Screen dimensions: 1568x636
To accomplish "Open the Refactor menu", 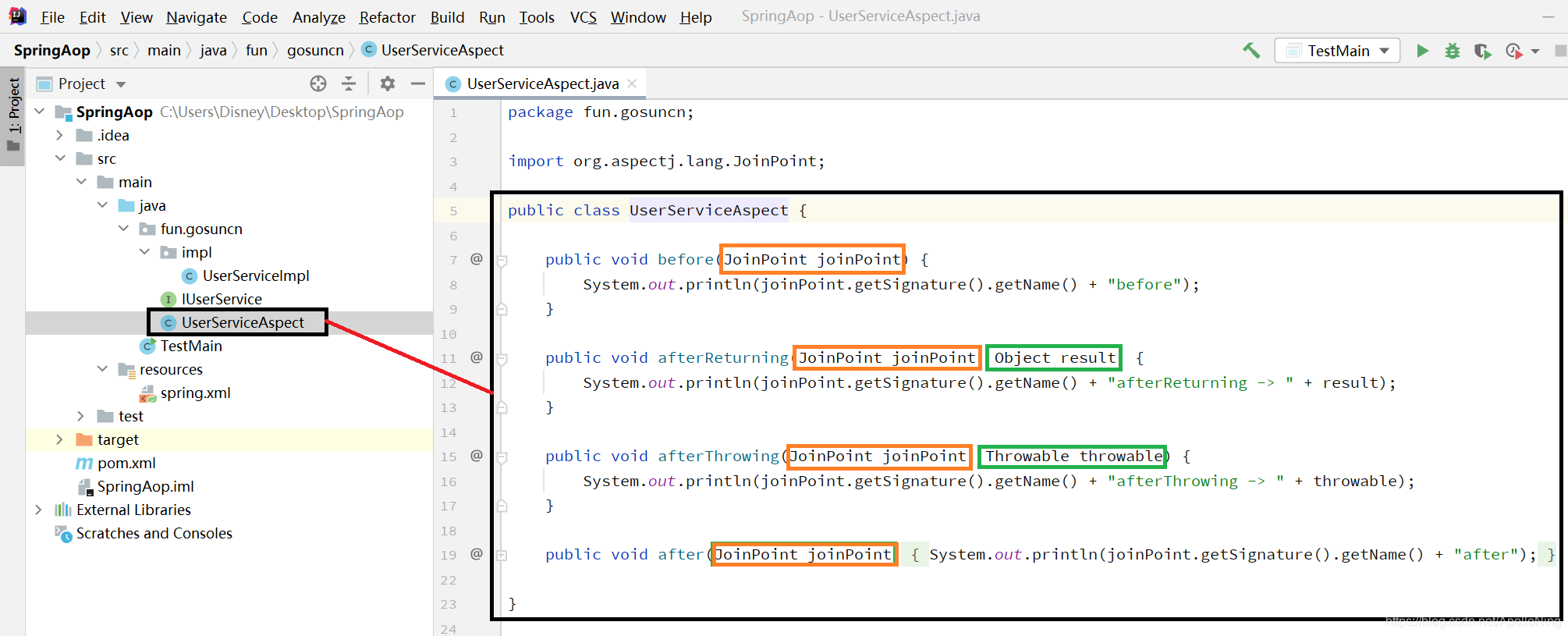I will click(387, 17).
